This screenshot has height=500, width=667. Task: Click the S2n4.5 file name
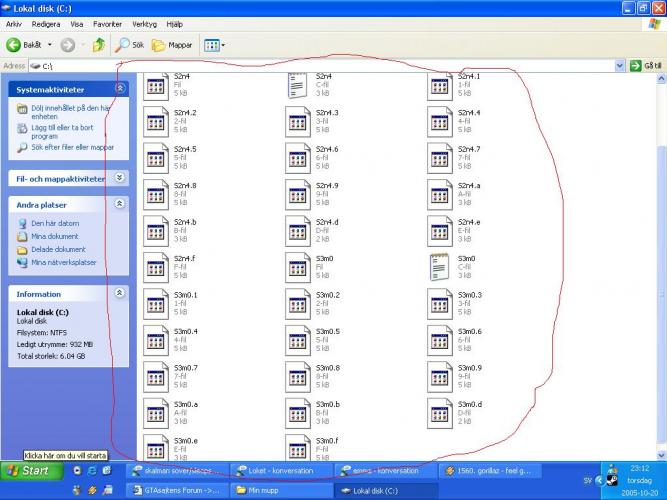[185, 149]
